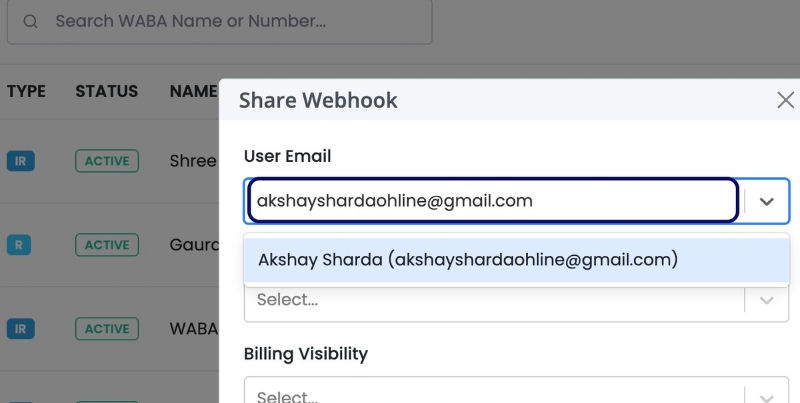Close the Share Webhook dialog
800x403 pixels.
(785, 100)
